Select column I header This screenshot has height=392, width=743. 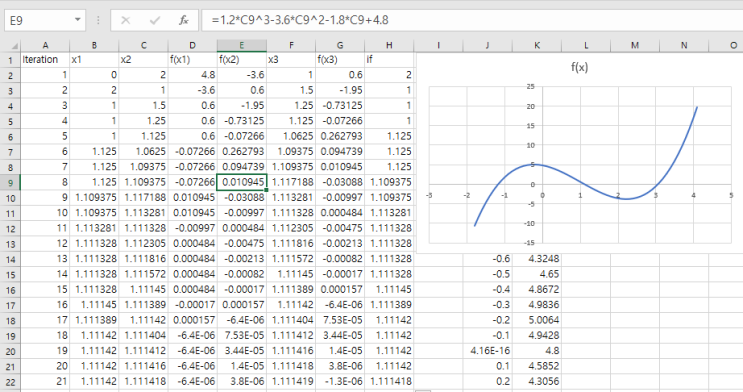(x=438, y=46)
